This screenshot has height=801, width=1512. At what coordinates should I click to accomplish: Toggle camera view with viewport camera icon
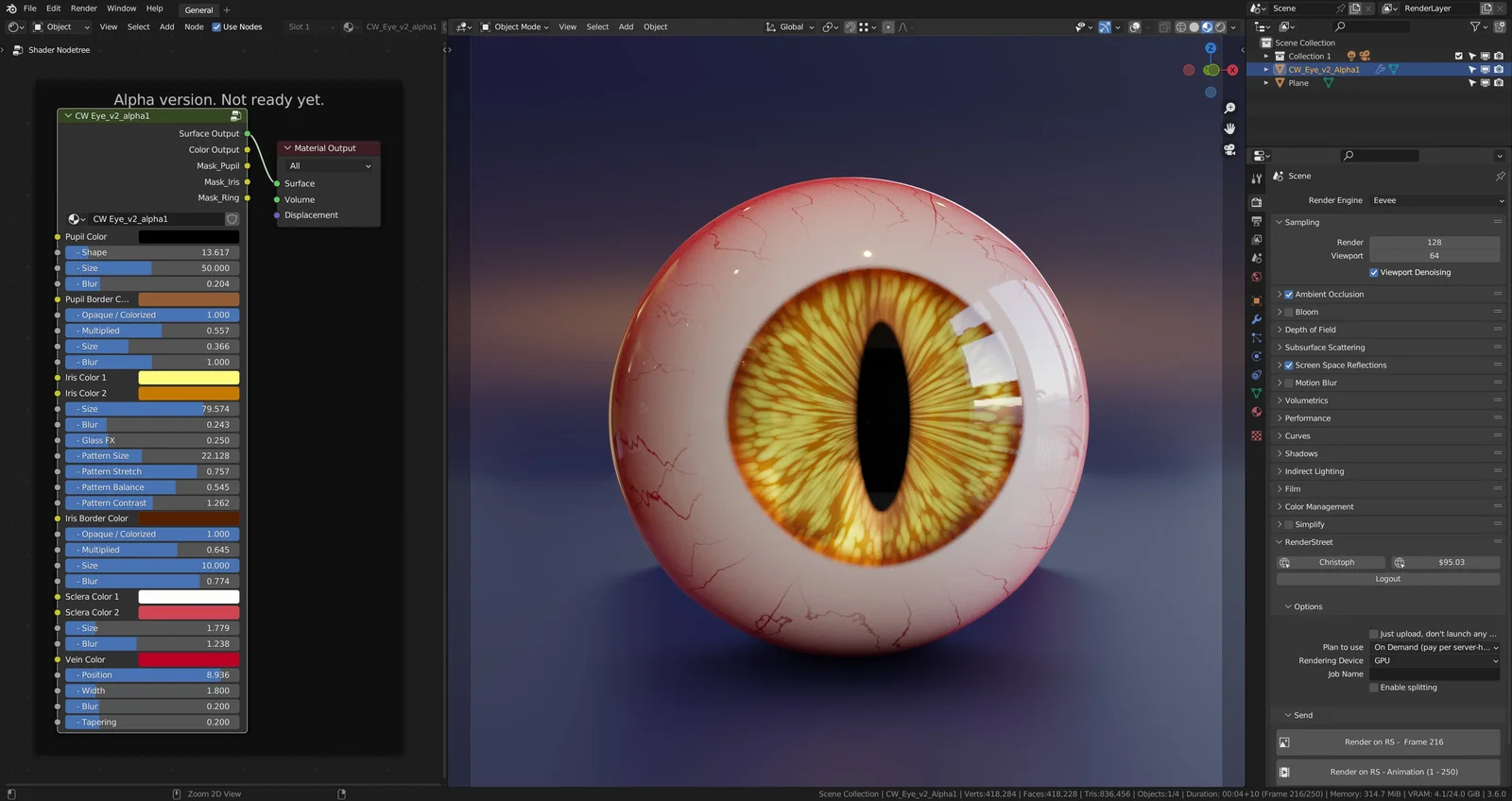pyautogui.click(x=1229, y=149)
